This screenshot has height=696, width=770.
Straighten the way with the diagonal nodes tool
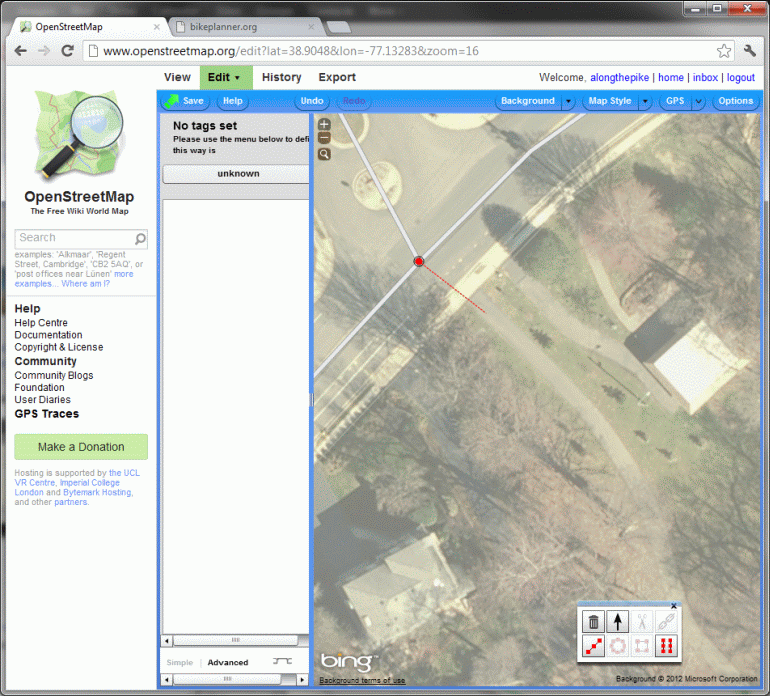tap(593, 646)
